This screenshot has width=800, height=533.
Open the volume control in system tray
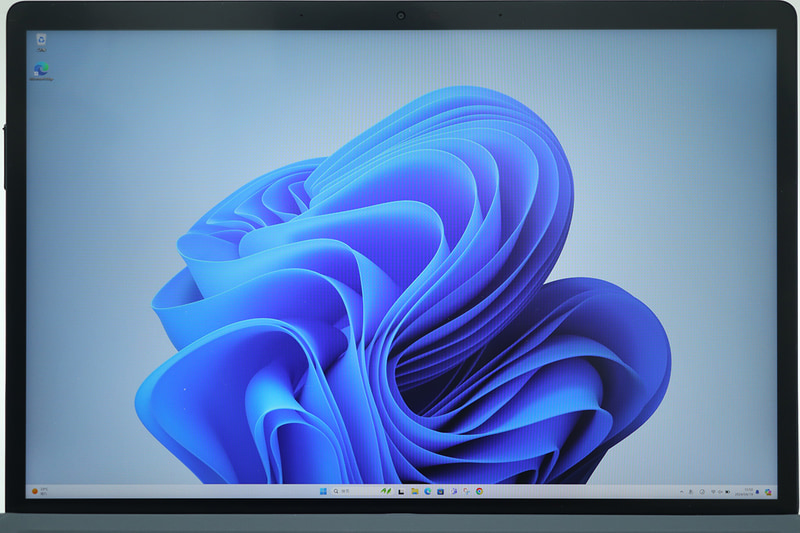click(x=720, y=492)
